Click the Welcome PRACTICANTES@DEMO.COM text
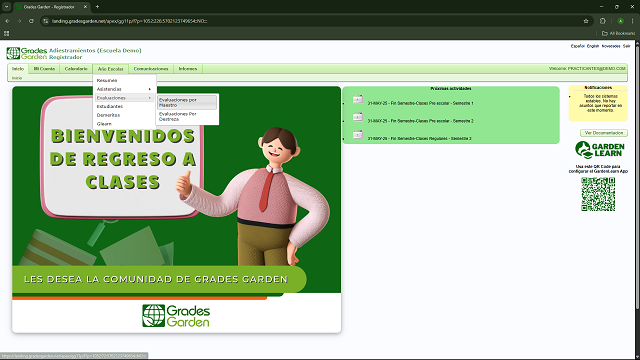Viewport: 640px width, 360px height. pos(587,69)
